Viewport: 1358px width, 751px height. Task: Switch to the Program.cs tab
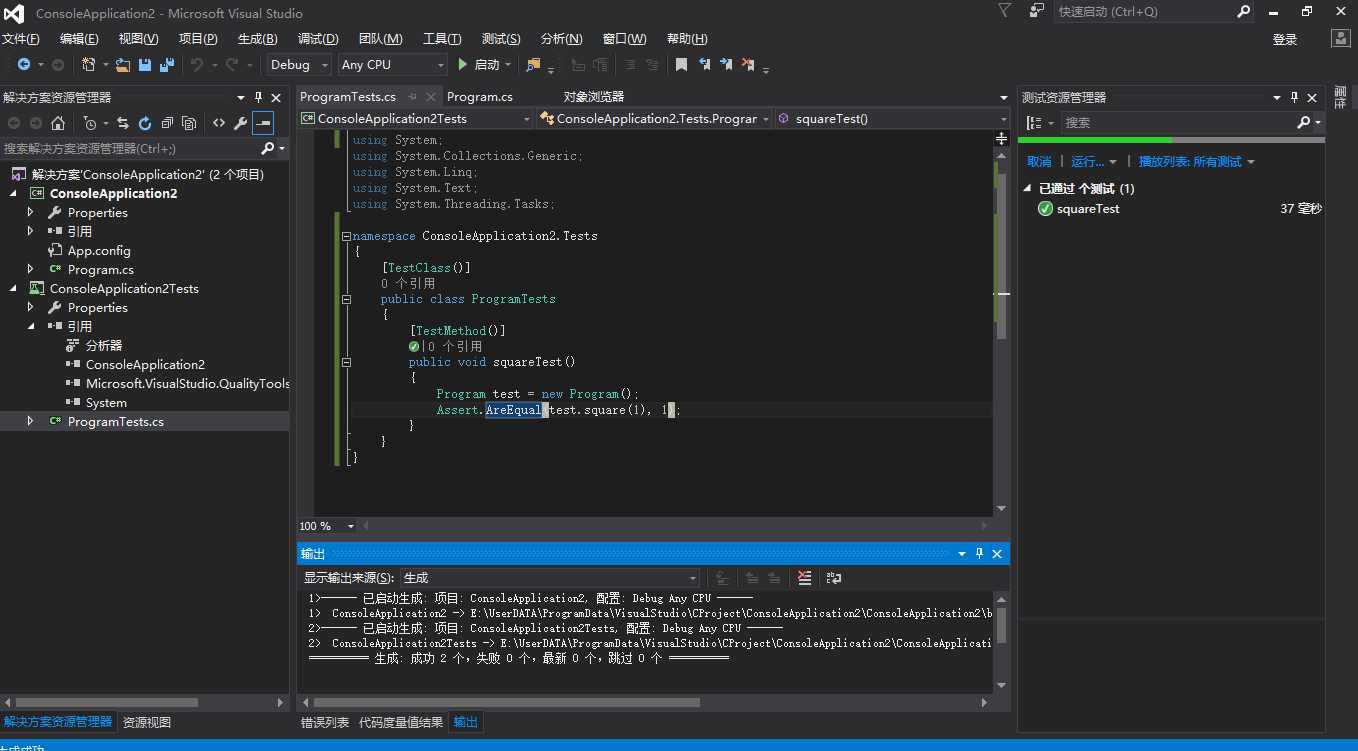pos(480,97)
